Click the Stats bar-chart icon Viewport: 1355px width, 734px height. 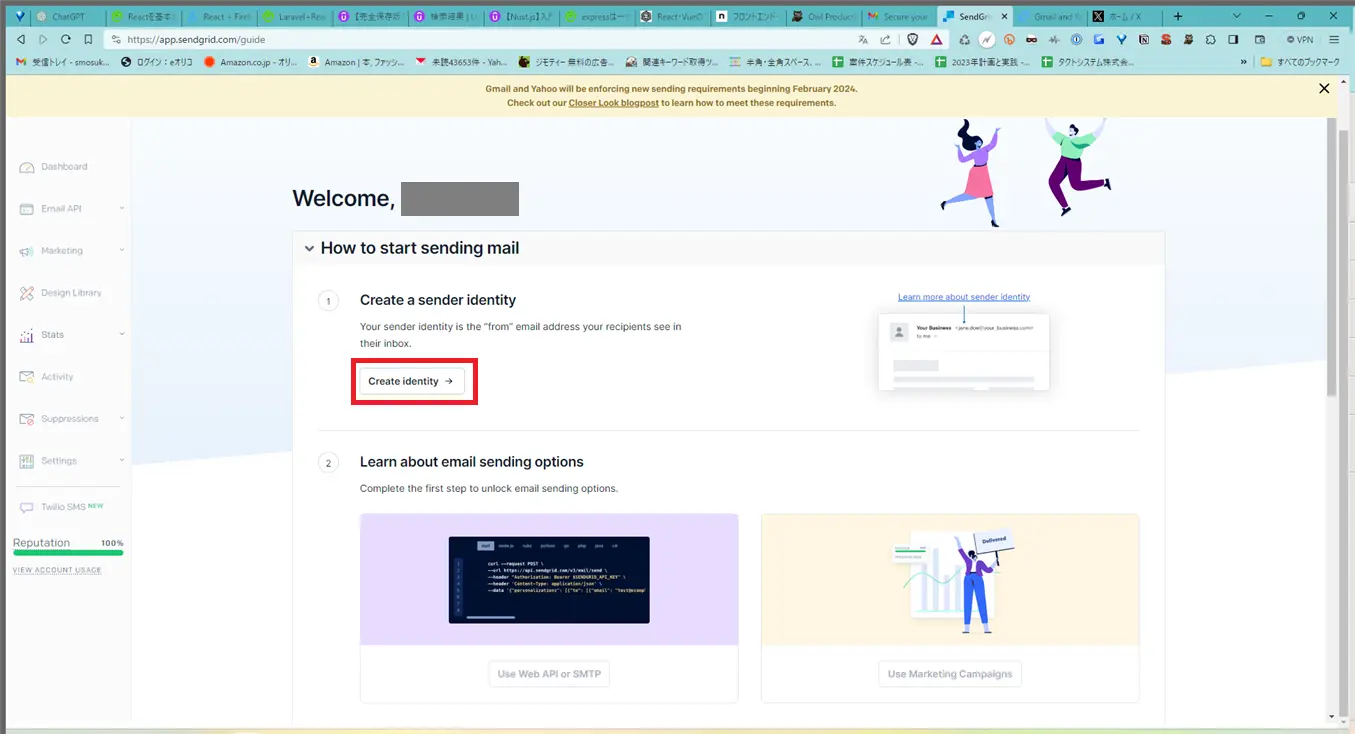point(25,334)
